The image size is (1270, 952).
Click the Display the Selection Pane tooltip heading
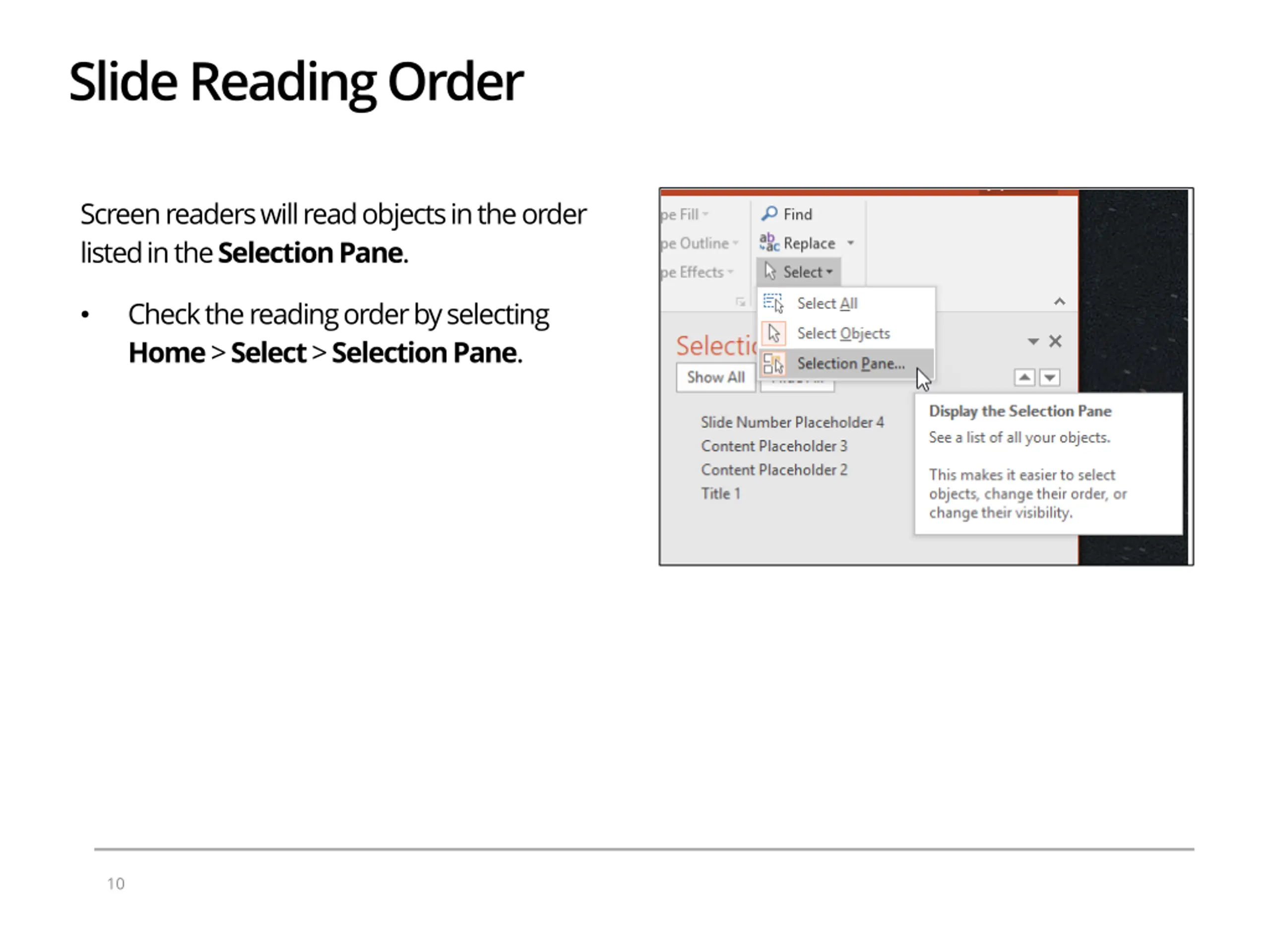[x=1020, y=411]
